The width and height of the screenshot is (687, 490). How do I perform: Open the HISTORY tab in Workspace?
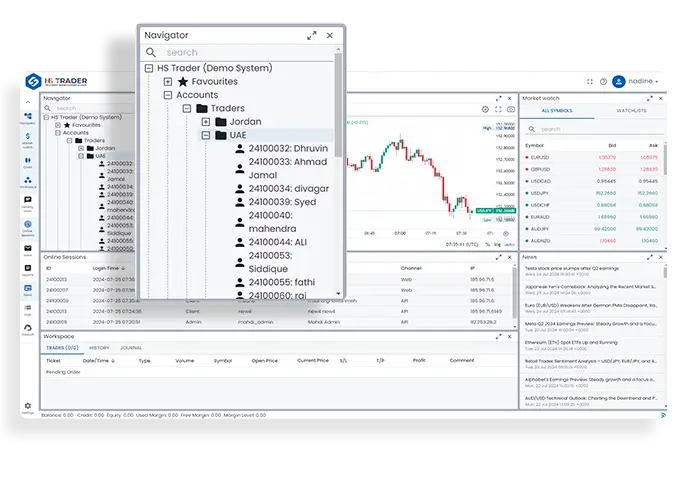(99, 348)
